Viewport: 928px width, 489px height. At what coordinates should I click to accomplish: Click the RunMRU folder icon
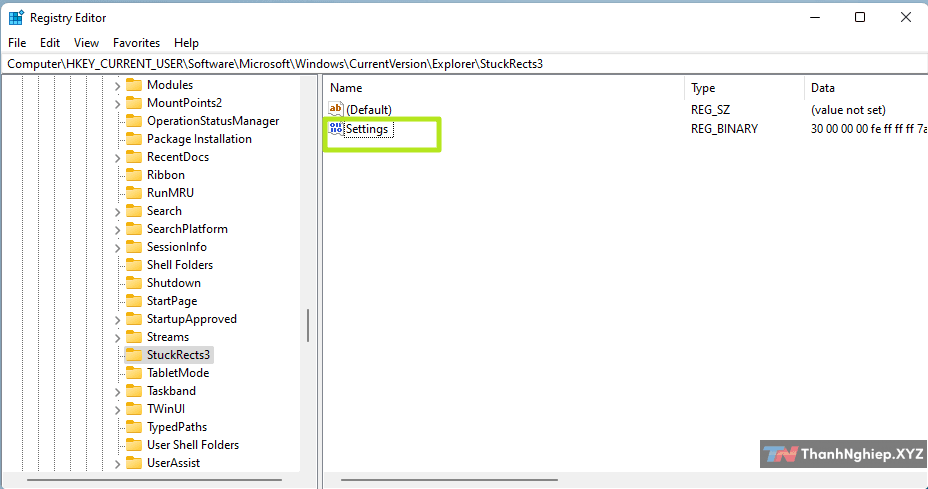(x=134, y=192)
